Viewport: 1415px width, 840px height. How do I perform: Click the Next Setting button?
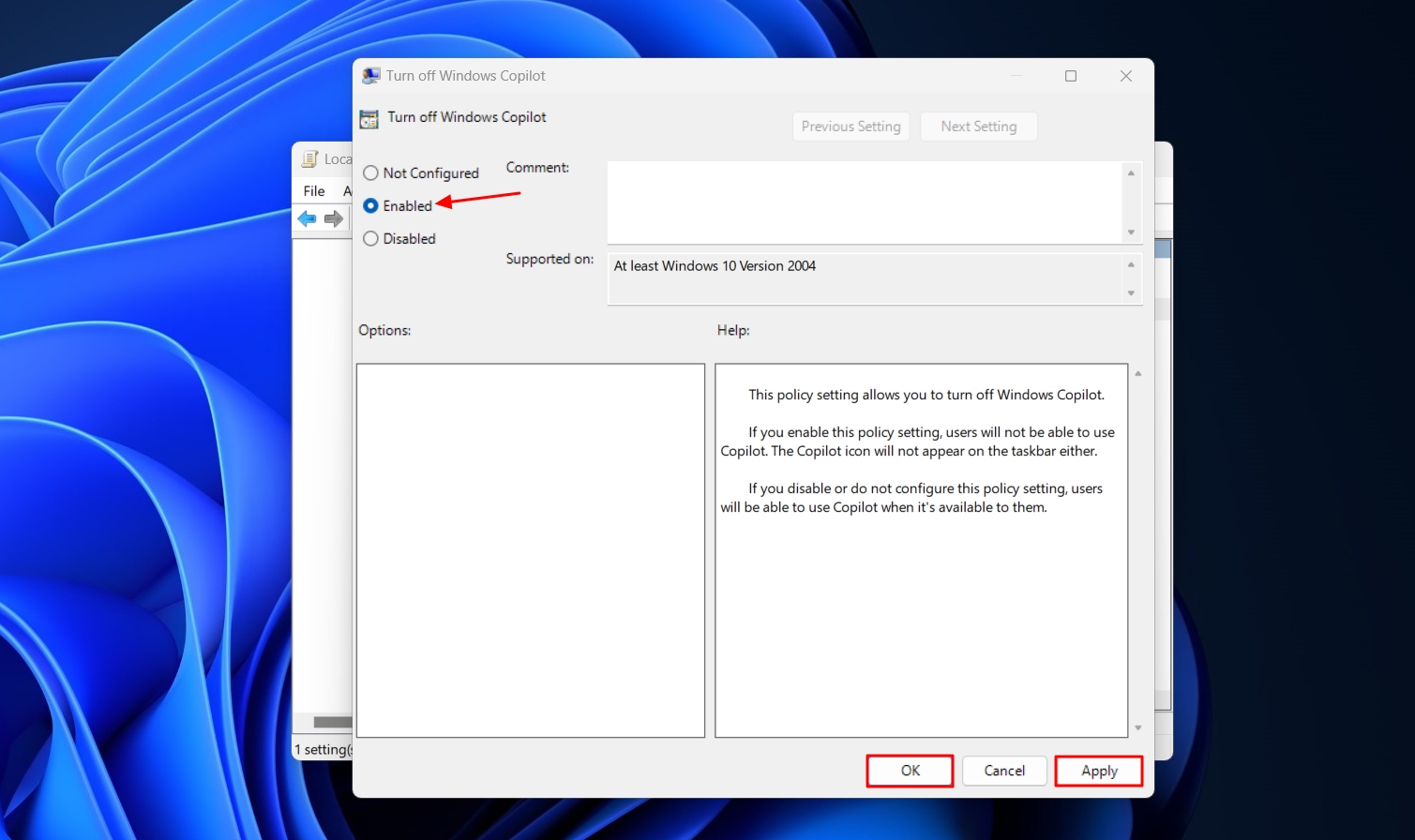pyautogui.click(x=979, y=126)
